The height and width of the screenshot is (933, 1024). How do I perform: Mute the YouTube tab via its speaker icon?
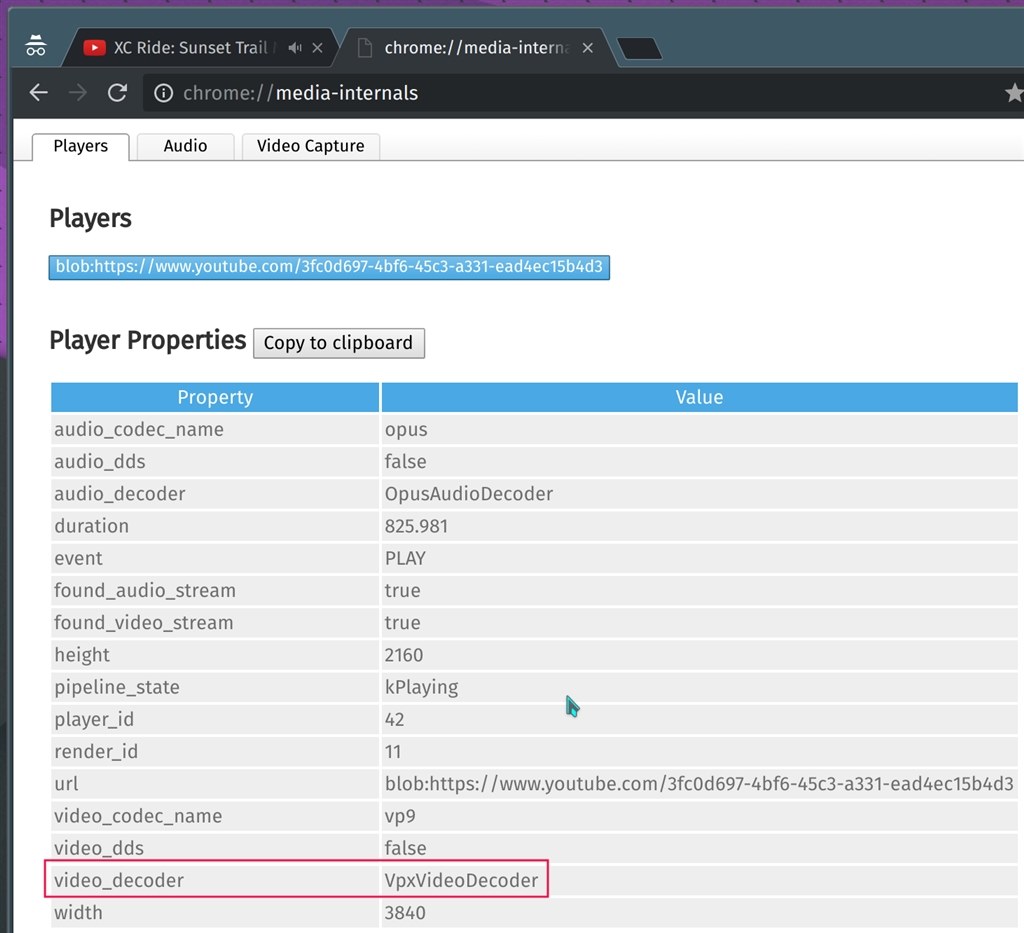(294, 48)
